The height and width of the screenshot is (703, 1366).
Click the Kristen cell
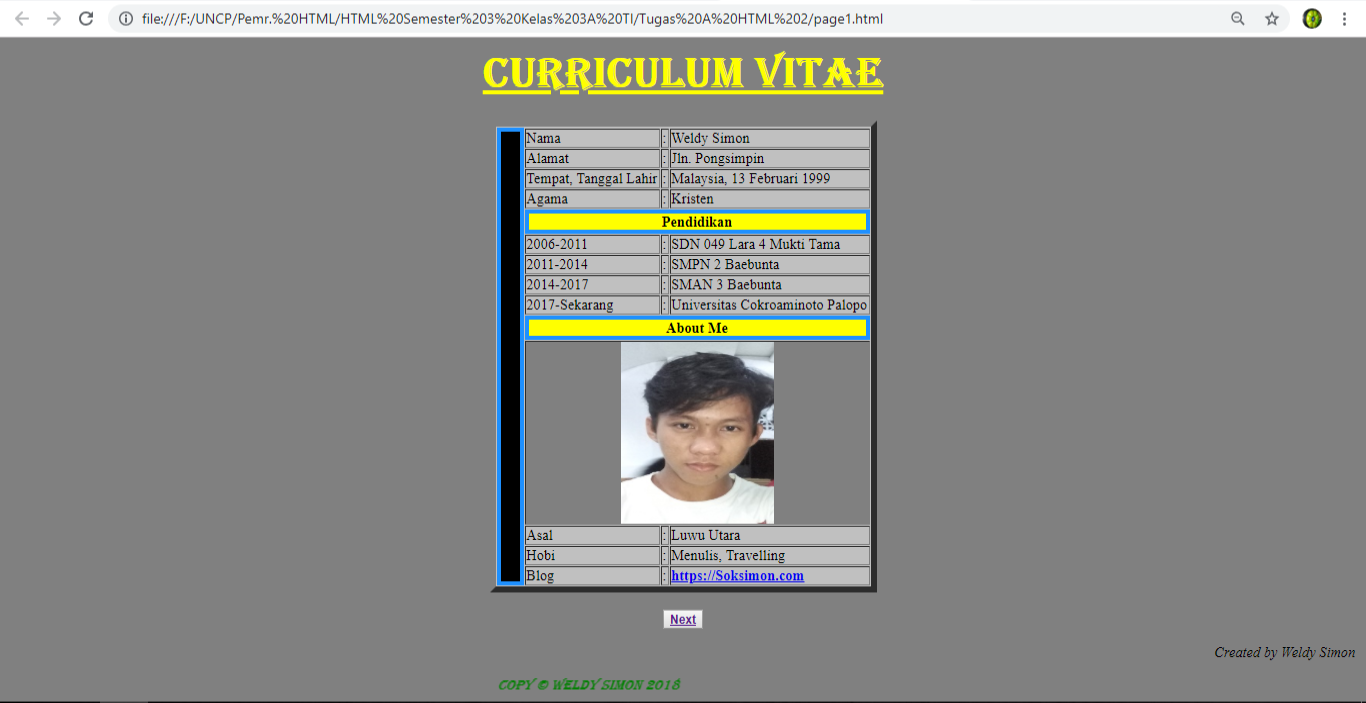click(x=769, y=199)
